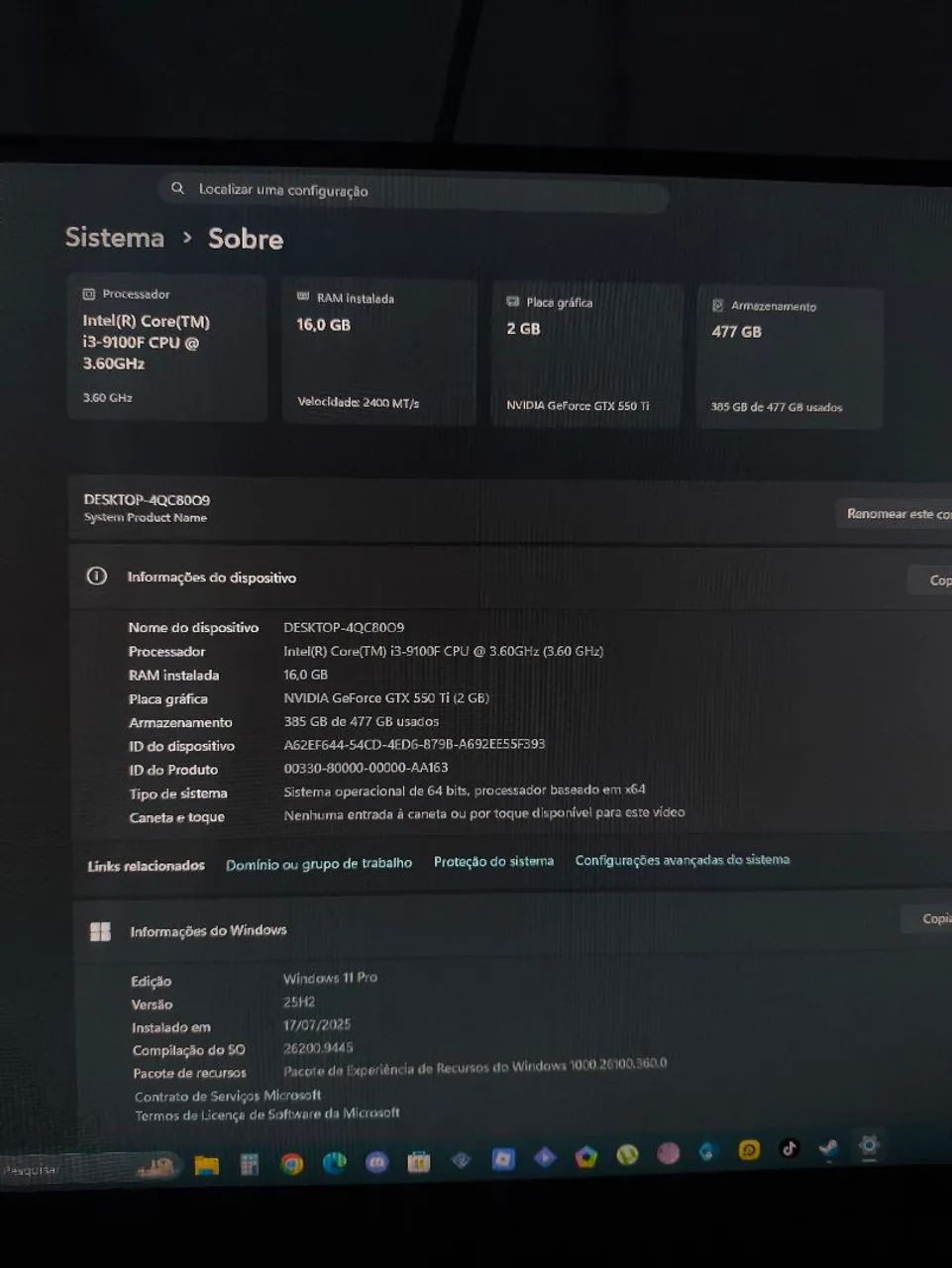
Task: Click the NVIDIA GeForce GTX 550 Ti (2 GB) value
Action: (386, 697)
